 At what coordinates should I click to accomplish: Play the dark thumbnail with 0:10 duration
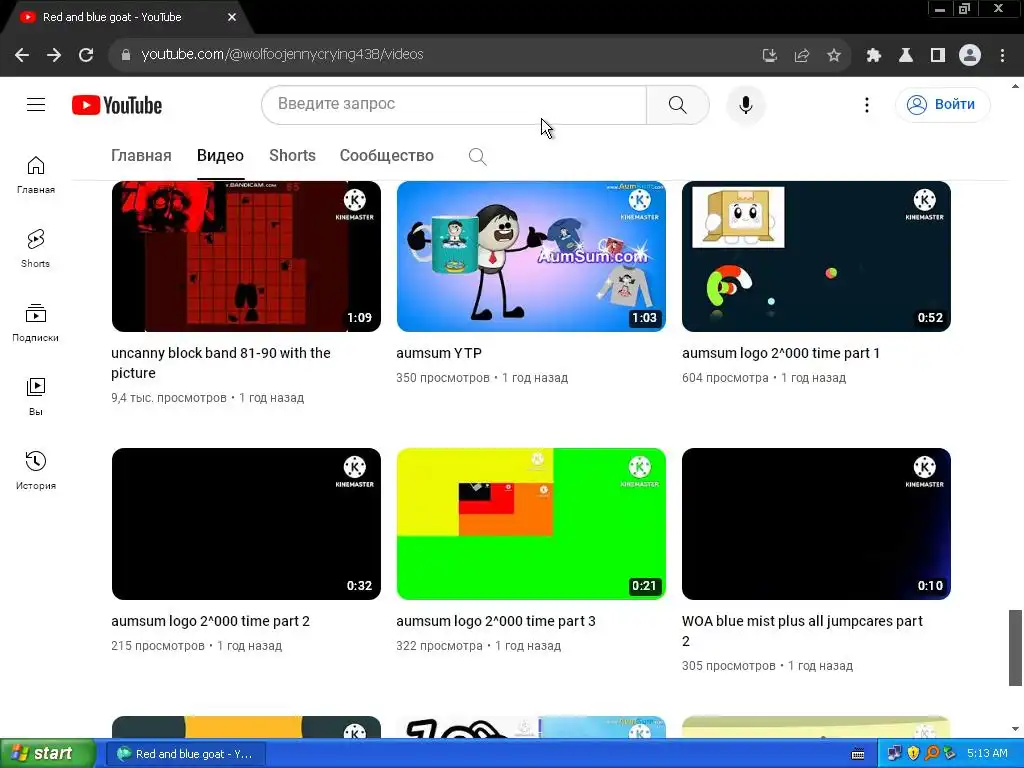tap(816, 524)
